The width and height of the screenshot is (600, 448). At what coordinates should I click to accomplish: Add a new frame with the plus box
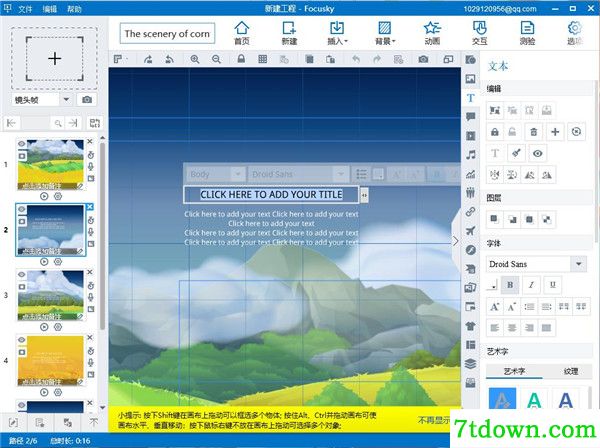click(54, 58)
